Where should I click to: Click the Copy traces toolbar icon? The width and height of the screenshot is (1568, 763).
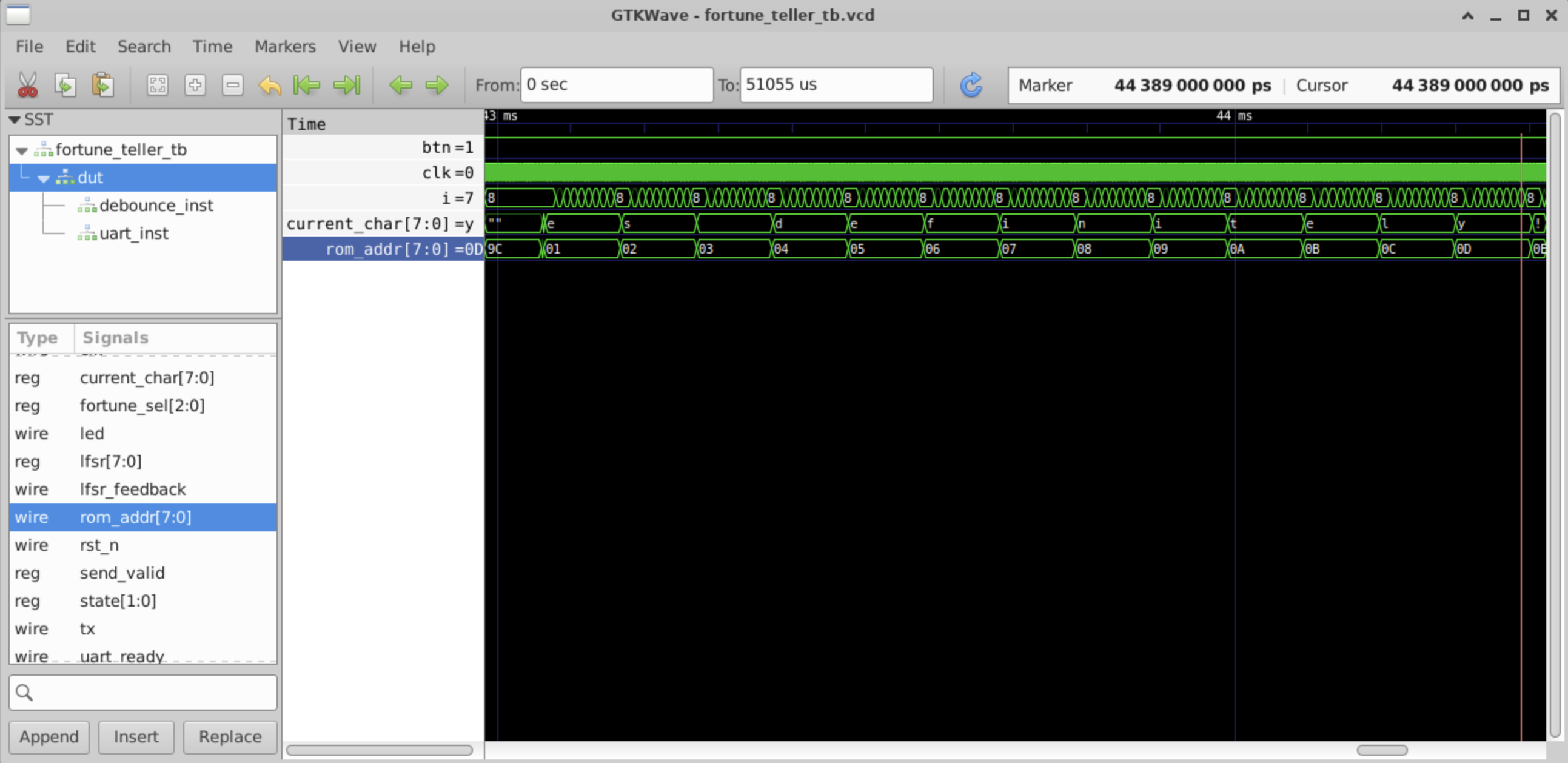[65, 85]
